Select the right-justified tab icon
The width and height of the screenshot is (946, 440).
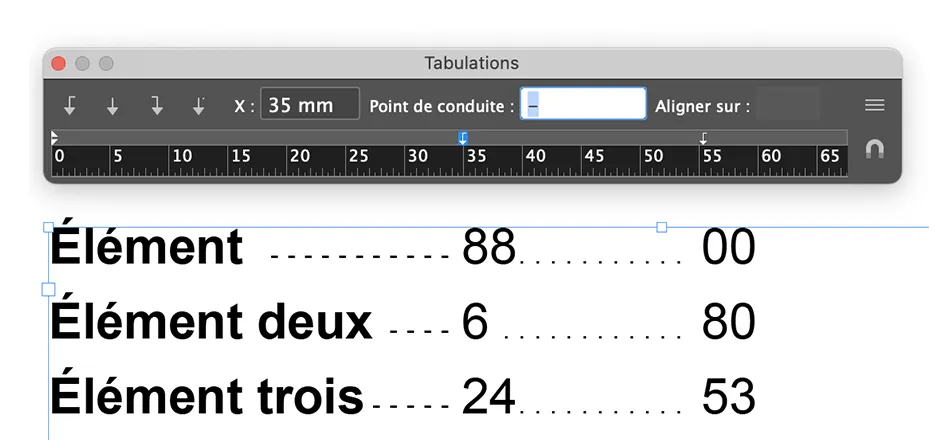click(x=157, y=105)
